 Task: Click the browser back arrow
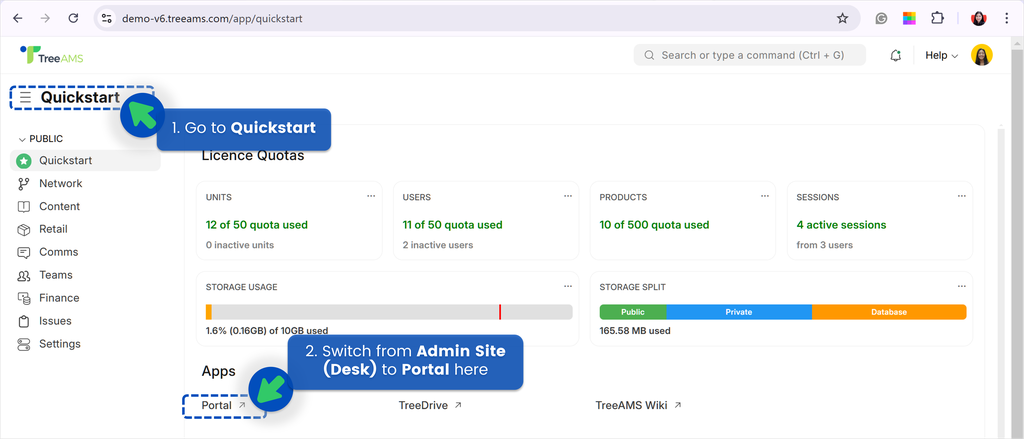point(18,18)
